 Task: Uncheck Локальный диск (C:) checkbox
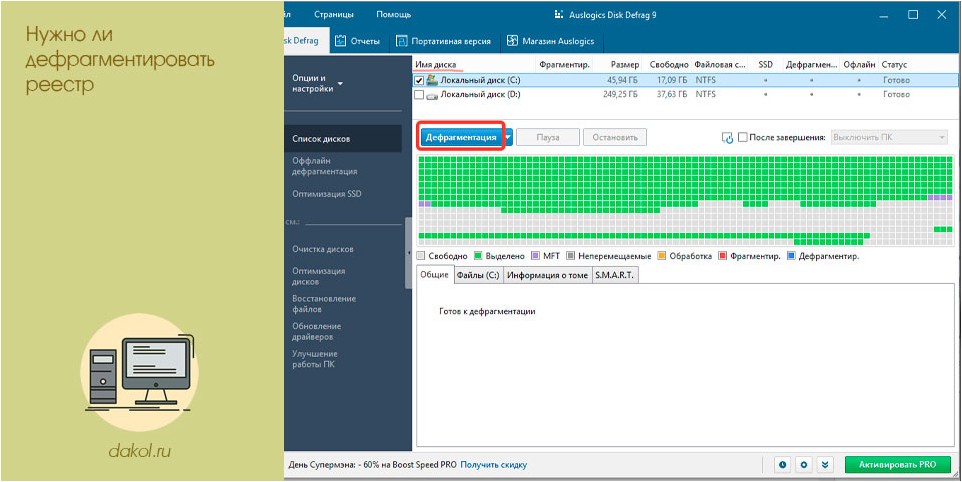420,80
